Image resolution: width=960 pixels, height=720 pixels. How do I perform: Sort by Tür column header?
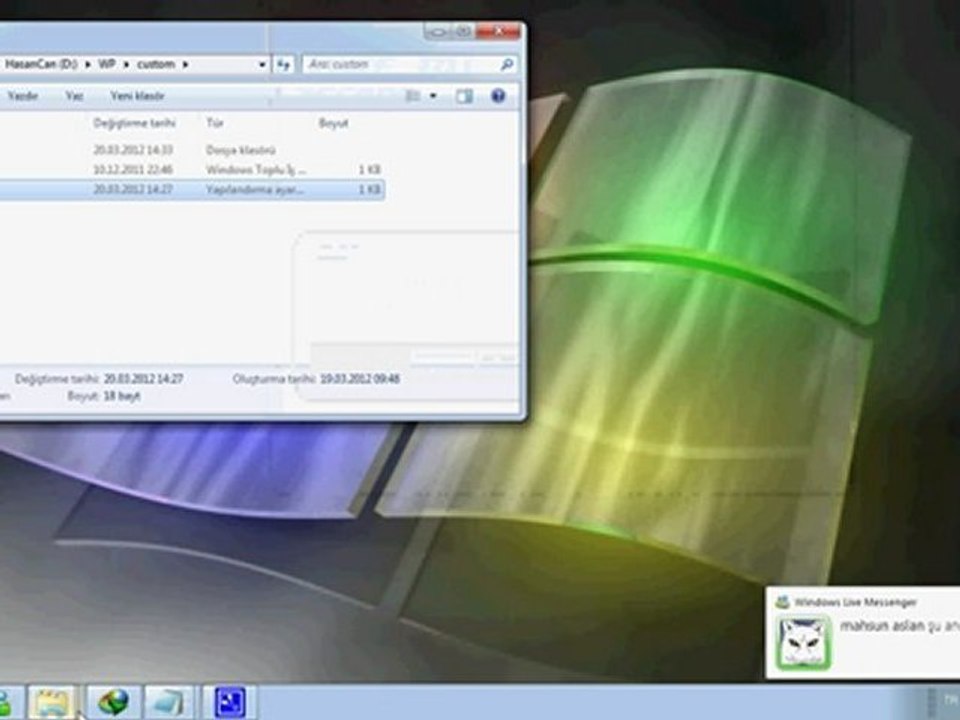click(x=214, y=123)
